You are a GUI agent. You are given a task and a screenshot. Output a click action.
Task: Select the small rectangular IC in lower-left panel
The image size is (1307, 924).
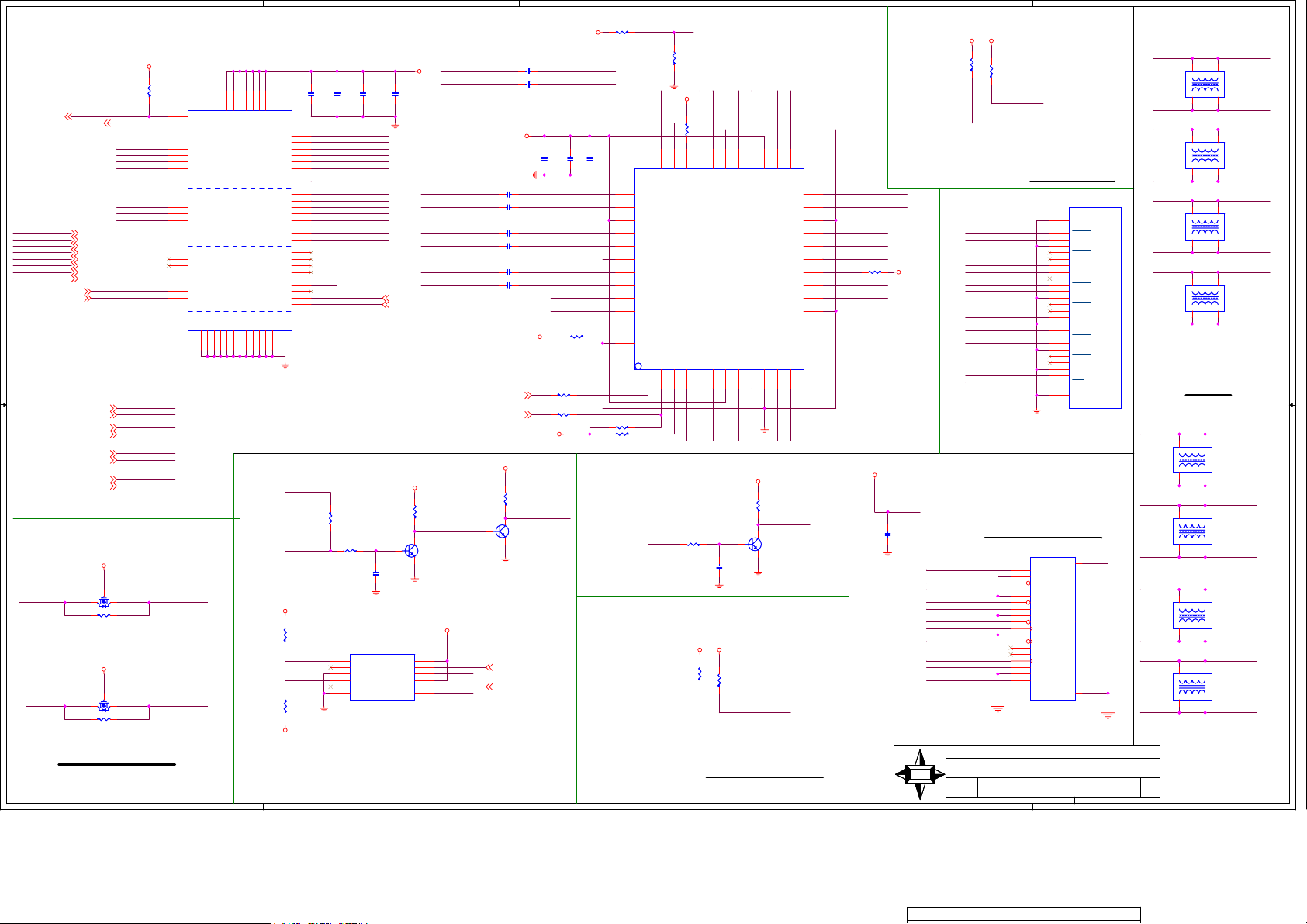382,677
